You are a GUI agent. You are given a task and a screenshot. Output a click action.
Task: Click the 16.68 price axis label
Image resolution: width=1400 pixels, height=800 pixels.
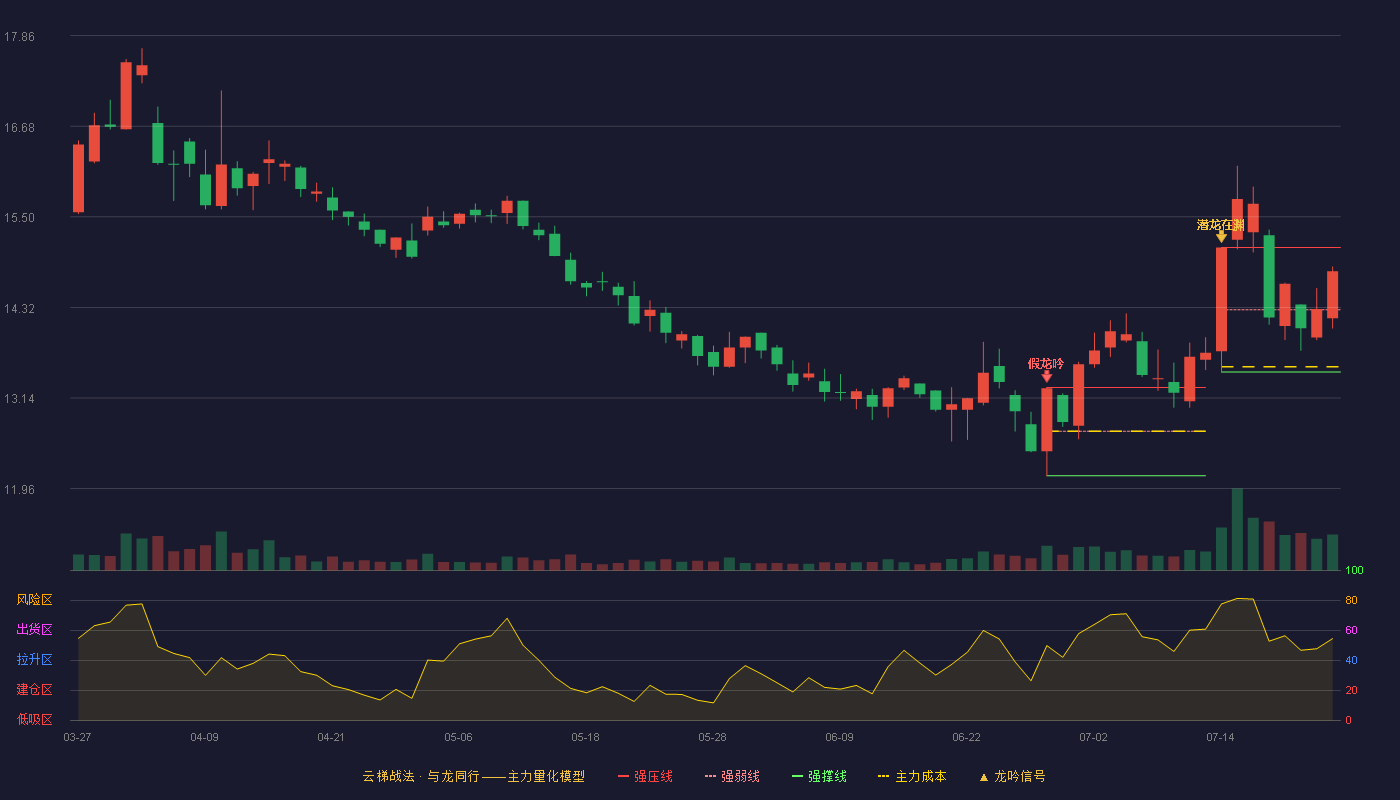(x=20, y=127)
